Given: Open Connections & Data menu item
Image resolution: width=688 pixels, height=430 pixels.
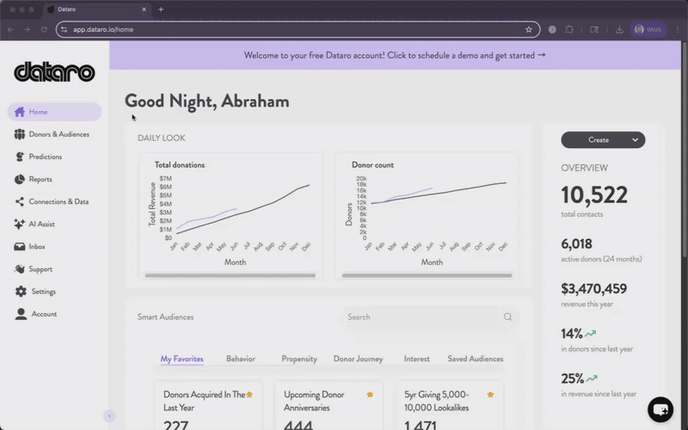Looking at the screenshot, I should [54, 201].
